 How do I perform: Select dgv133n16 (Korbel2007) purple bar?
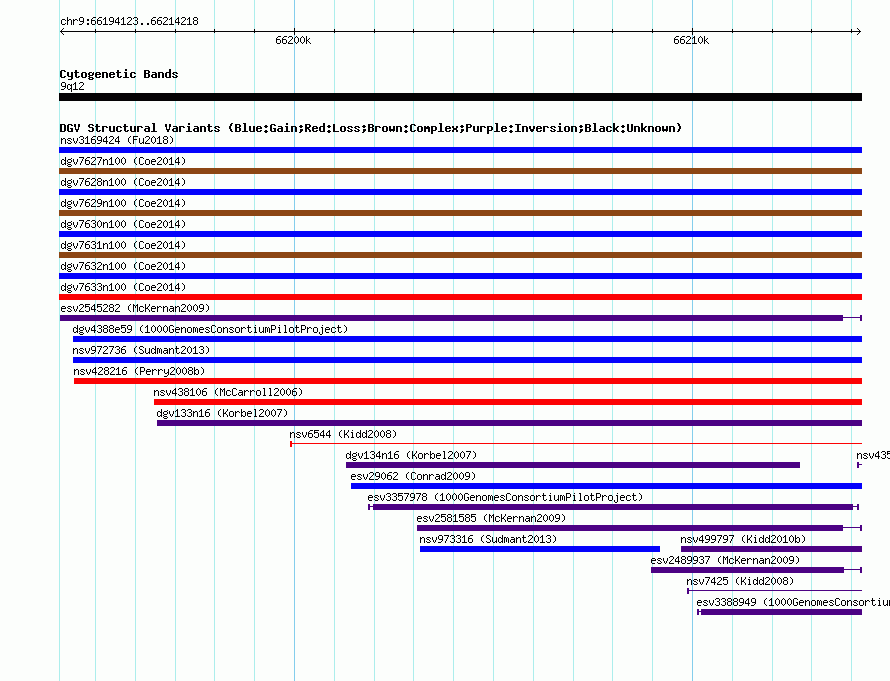click(x=509, y=423)
